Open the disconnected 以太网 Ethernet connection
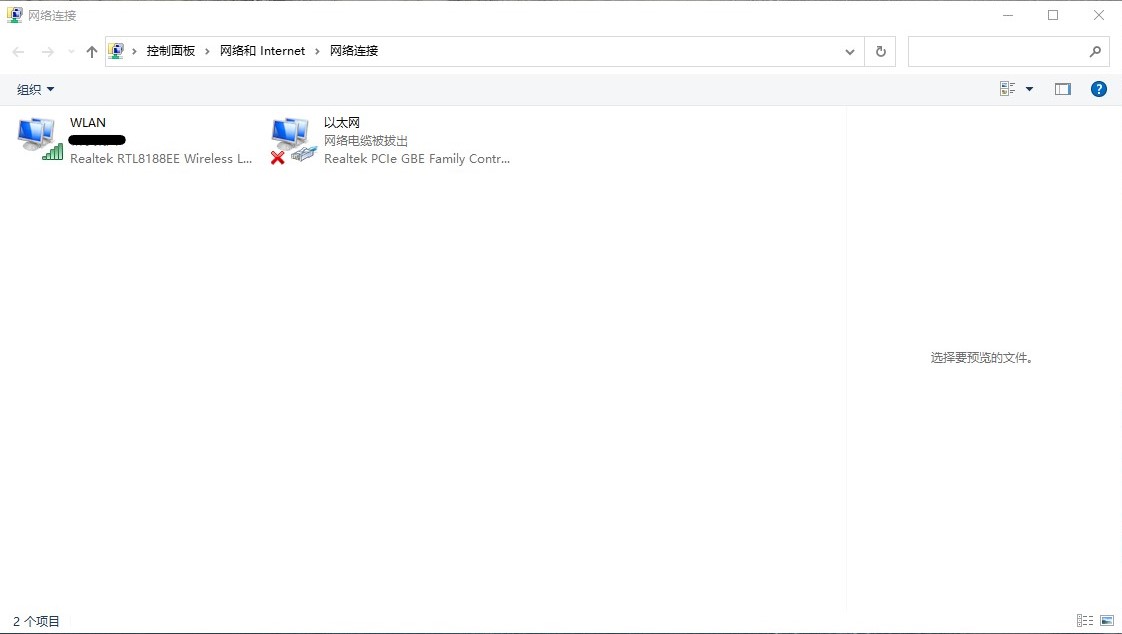The height and width of the screenshot is (634, 1122). (x=342, y=122)
